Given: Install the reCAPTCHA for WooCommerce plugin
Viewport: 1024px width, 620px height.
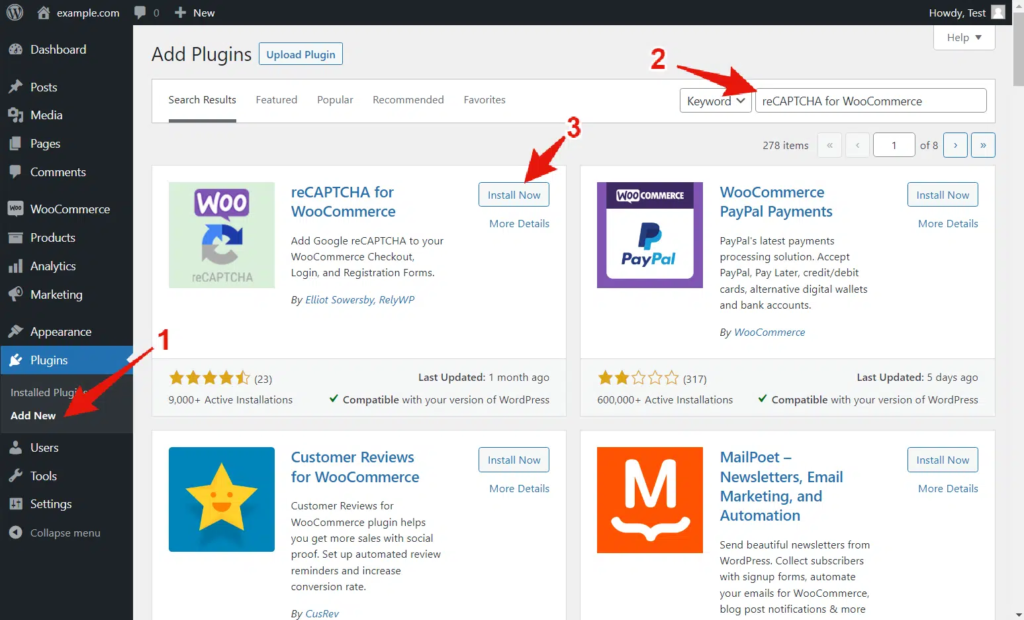Looking at the screenshot, I should click(514, 195).
